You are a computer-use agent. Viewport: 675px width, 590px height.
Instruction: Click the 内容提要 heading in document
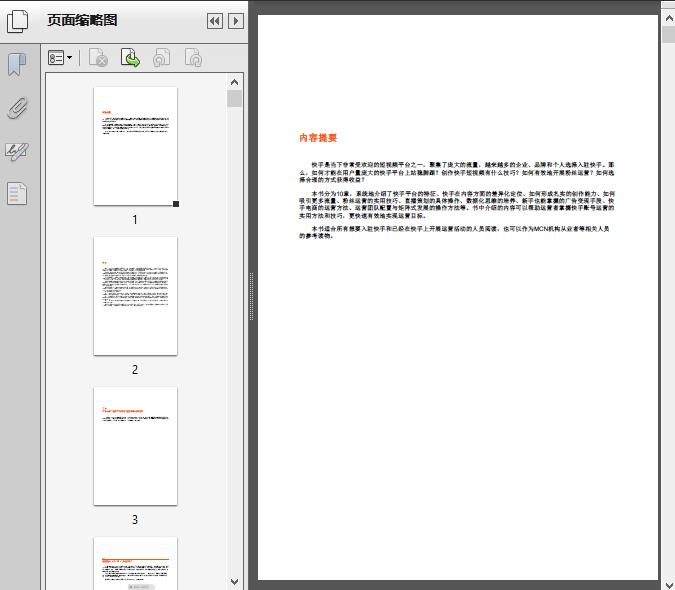[x=318, y=138]
